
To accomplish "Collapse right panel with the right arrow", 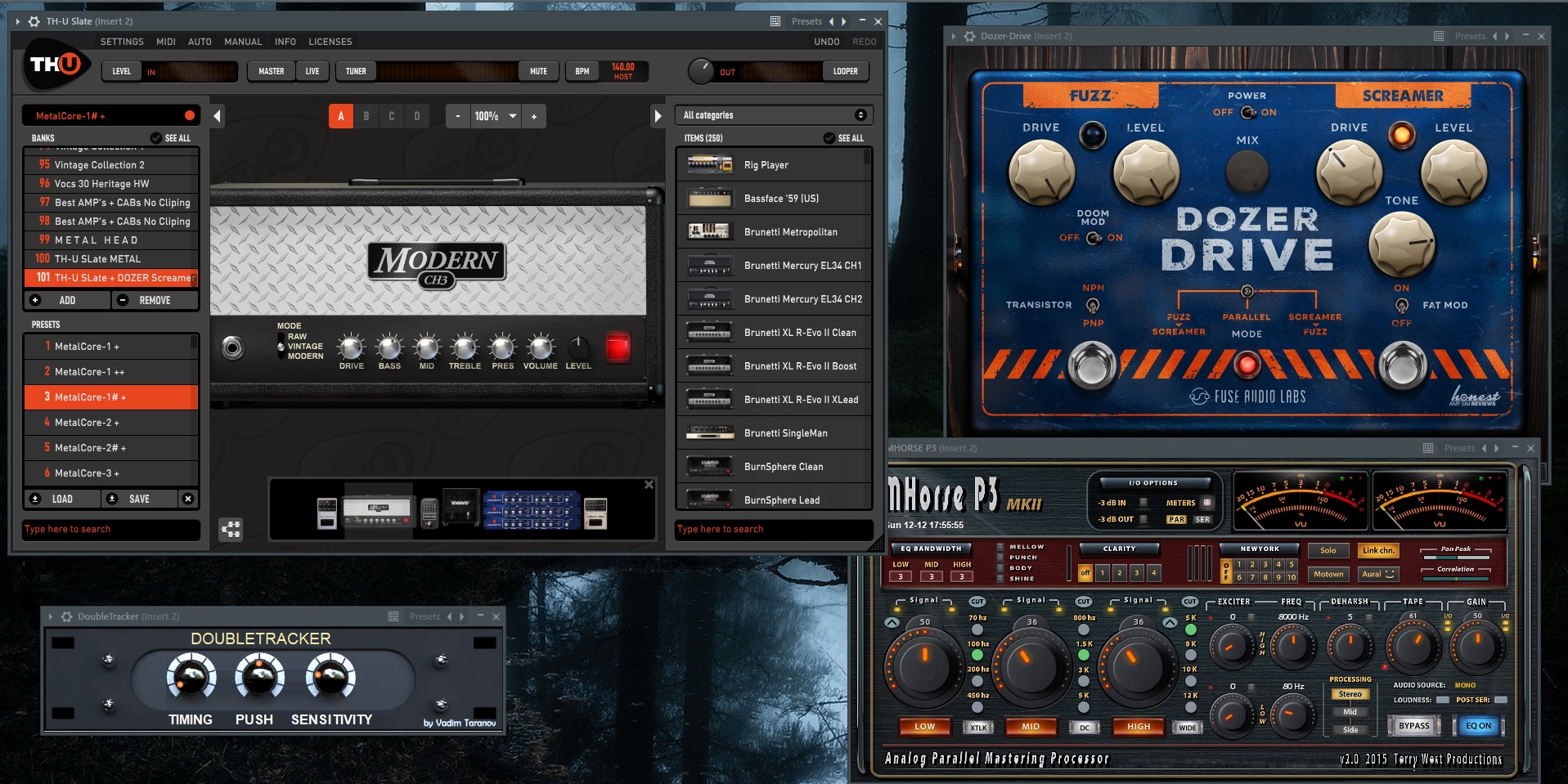I will click(658, 116).
